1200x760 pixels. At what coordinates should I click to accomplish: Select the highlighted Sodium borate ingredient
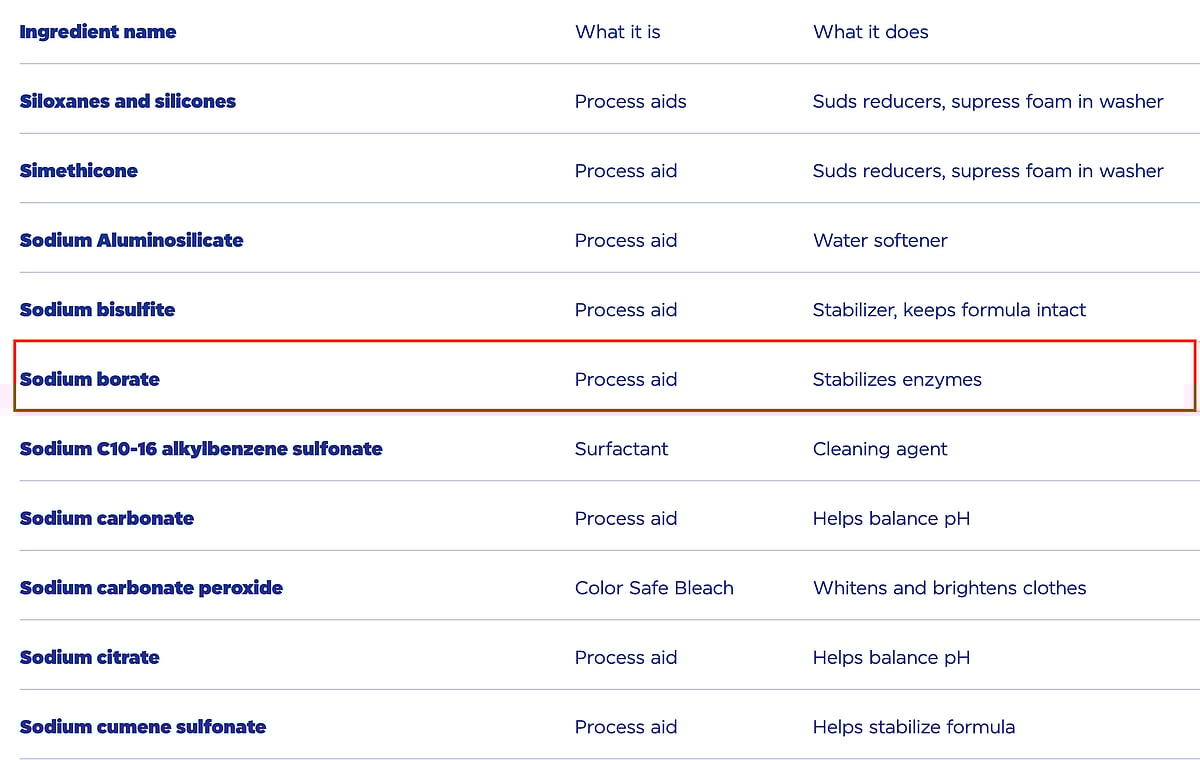tap(90, 379)
